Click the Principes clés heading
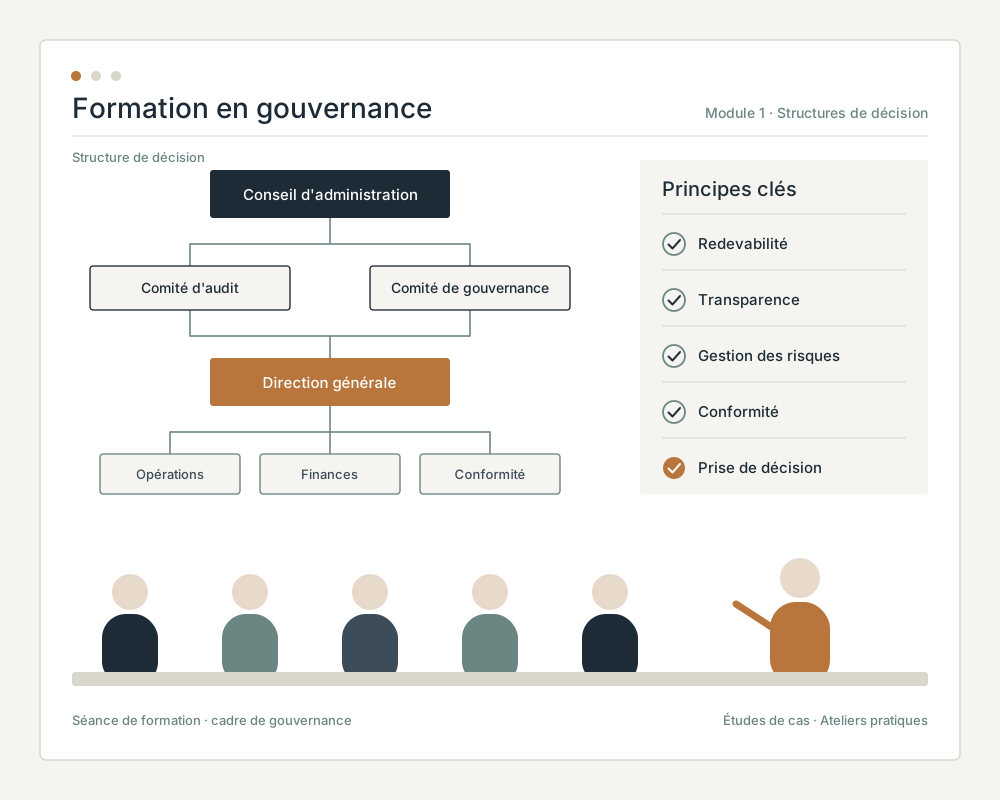 [729, 189]
